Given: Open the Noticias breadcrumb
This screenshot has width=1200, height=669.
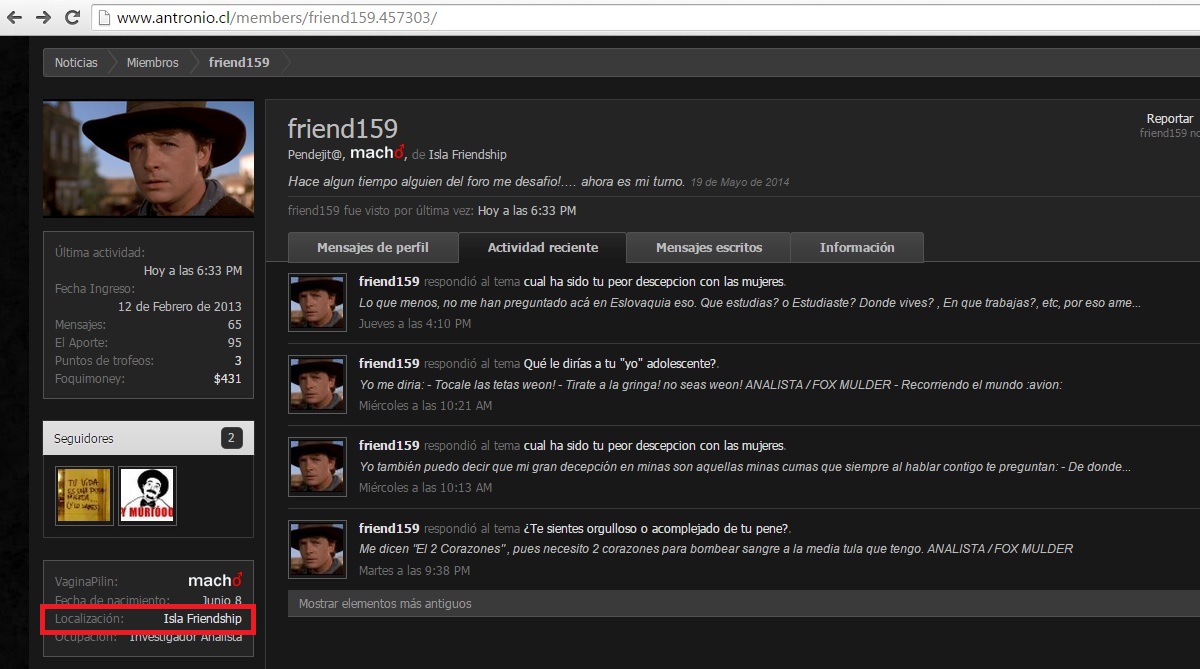Looking at the screenshot, I should 76,62.
